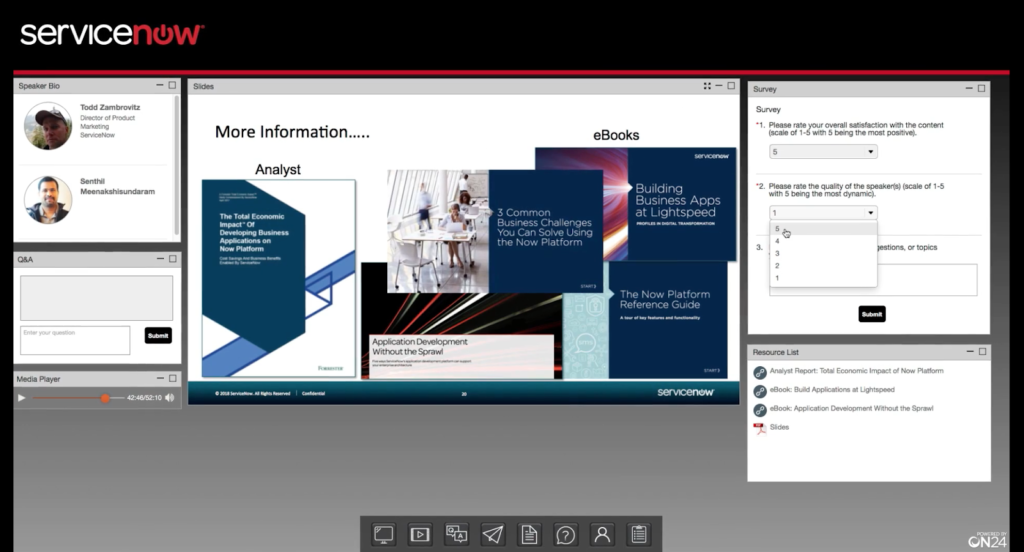Maximize the Resource List panel
Screen dimensions: 1024x552
(982, 351)
